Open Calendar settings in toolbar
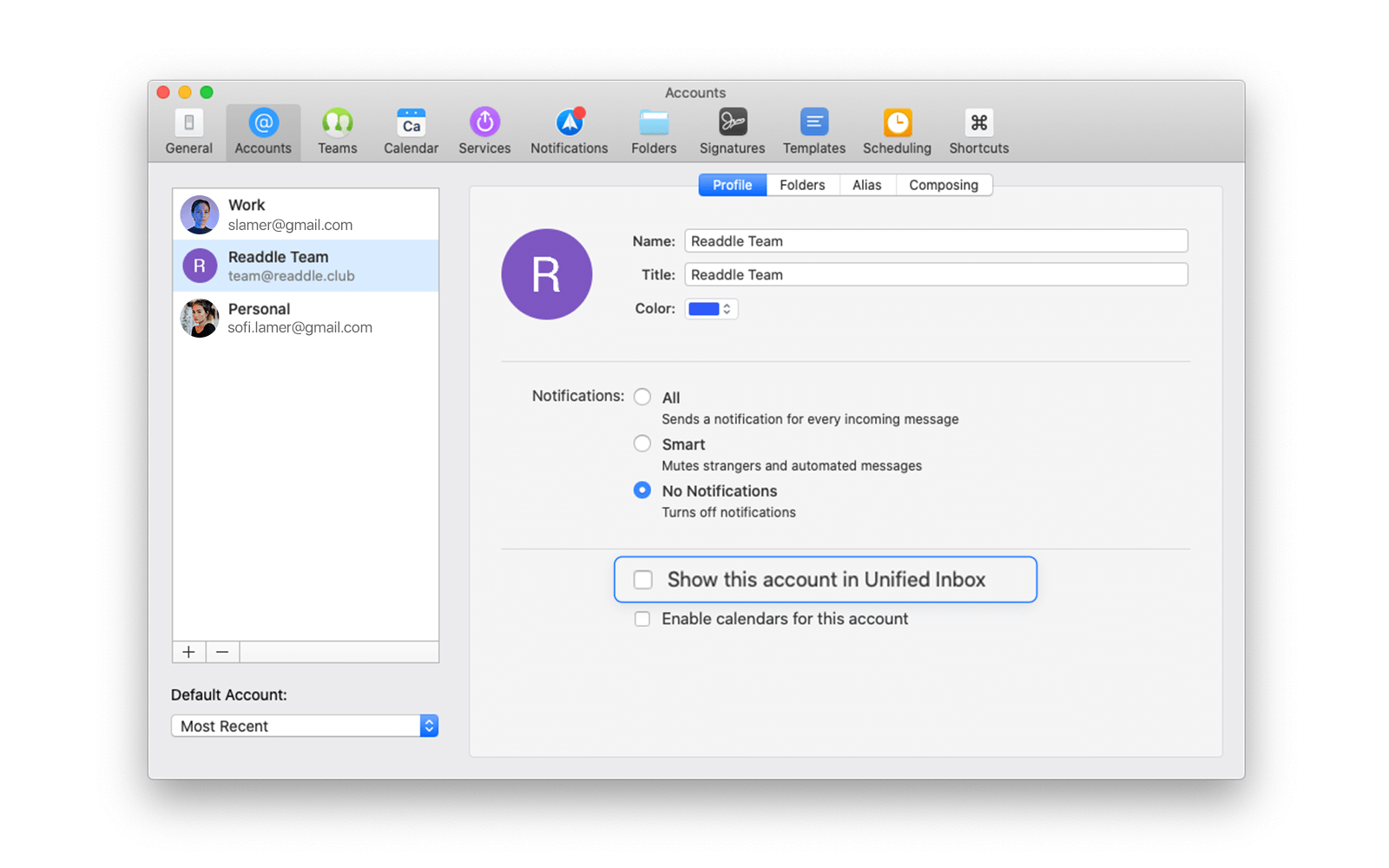Viewport: 1389px width, 868px height. pyautogui.click(x=411, y=132)
